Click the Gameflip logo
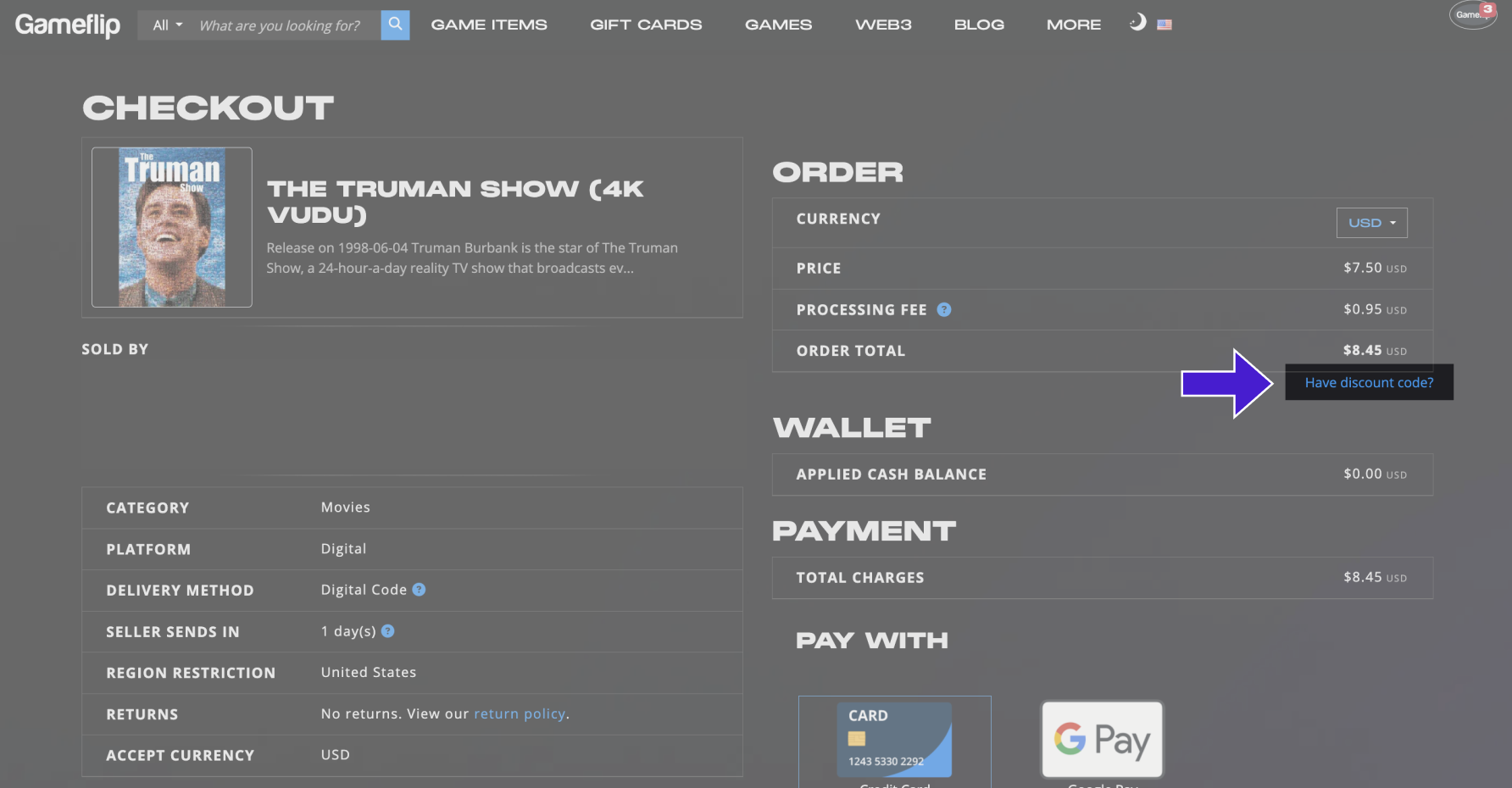The height and width of the screenshot is (788, 1512). click(x=68, y=25)
